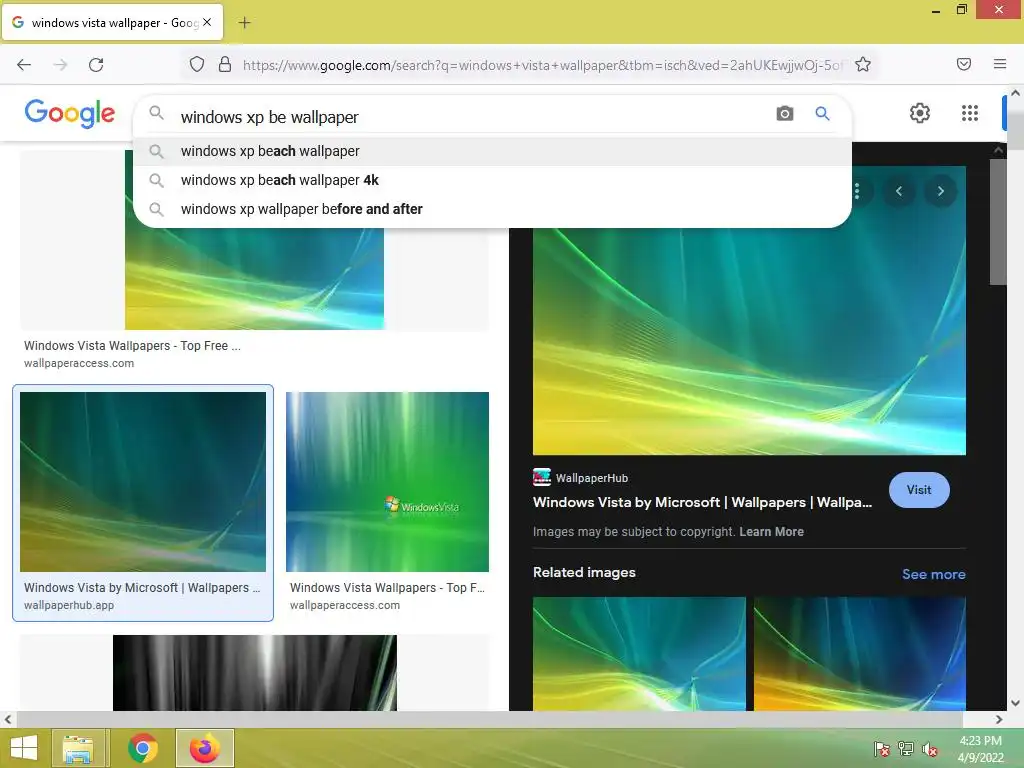1024x768 pixels.
Task: Launch Chrome from the taskbar
Action: coord(143,748)
